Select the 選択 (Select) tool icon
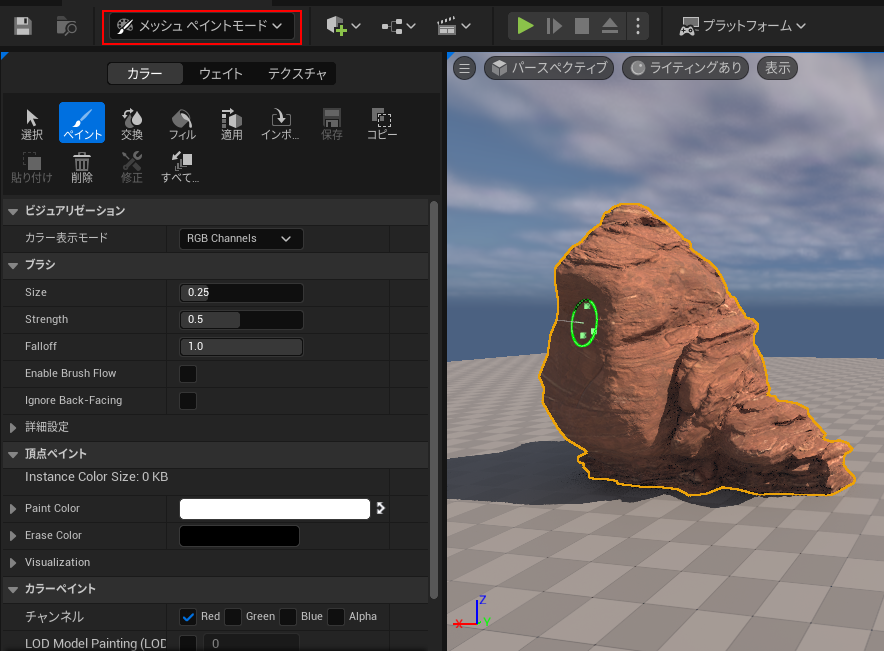Image resolution: width=884 pixels, height=651 pixels. click(x=32, y=123)
